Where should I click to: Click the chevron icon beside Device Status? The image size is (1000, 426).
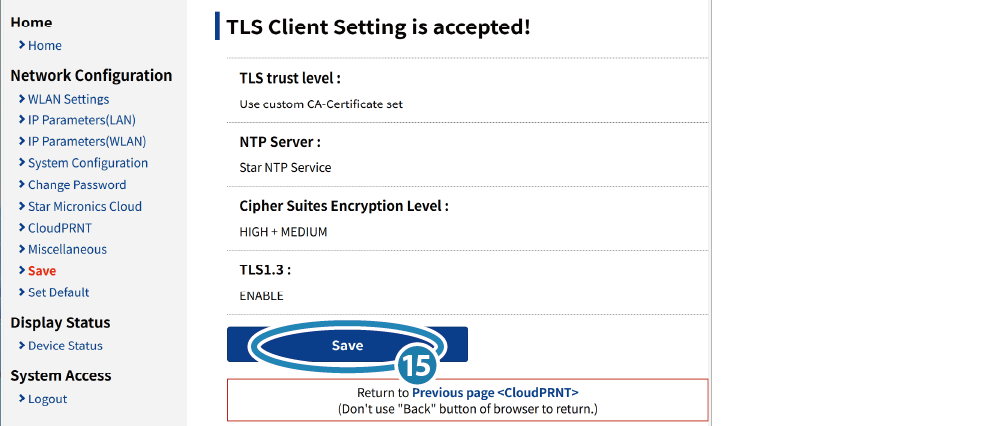click(22, 346)
